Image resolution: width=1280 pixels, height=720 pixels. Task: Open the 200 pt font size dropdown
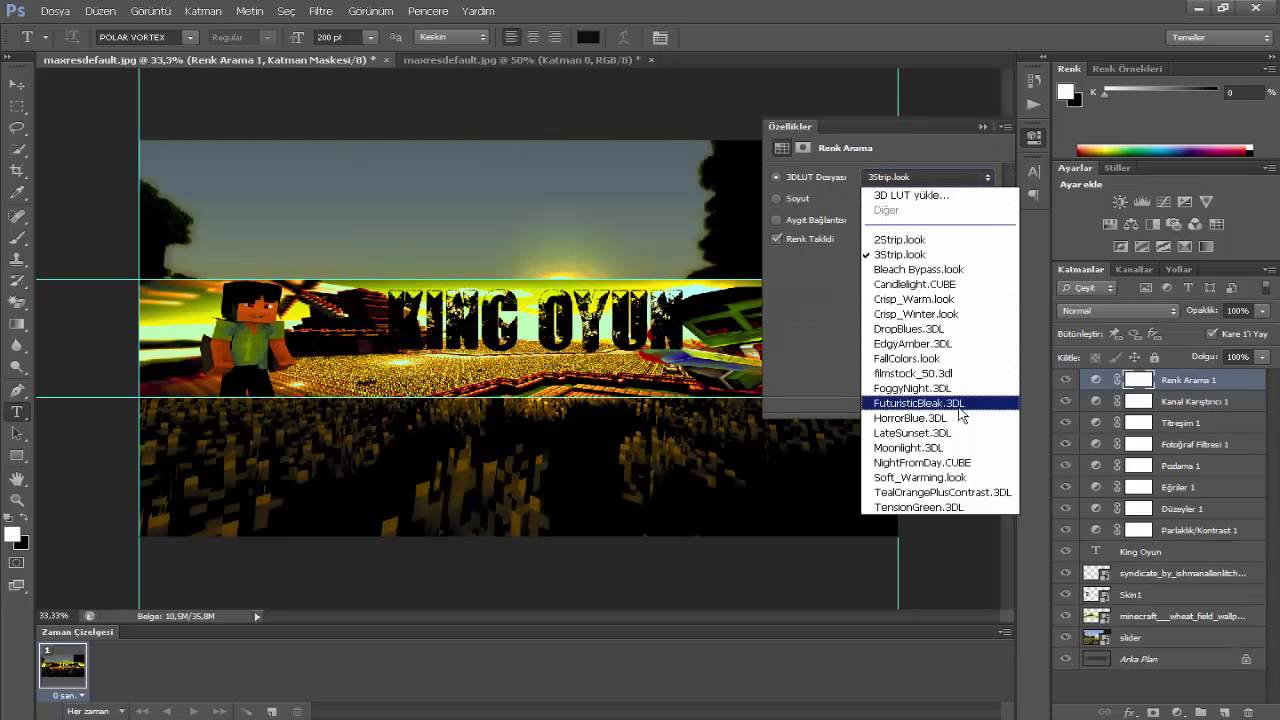(370, 37)
